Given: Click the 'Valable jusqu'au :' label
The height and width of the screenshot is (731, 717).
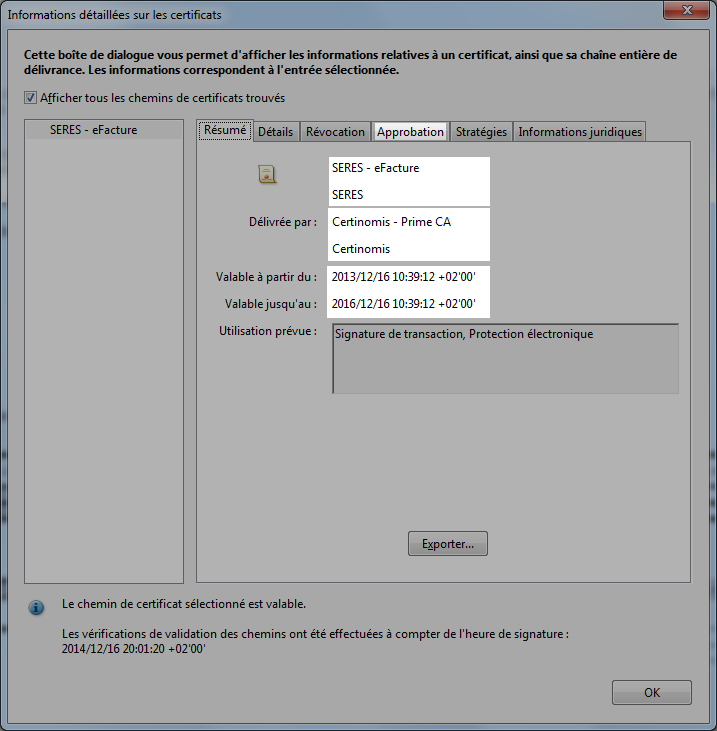Looking at the screenshot, I should pos(271,304).
